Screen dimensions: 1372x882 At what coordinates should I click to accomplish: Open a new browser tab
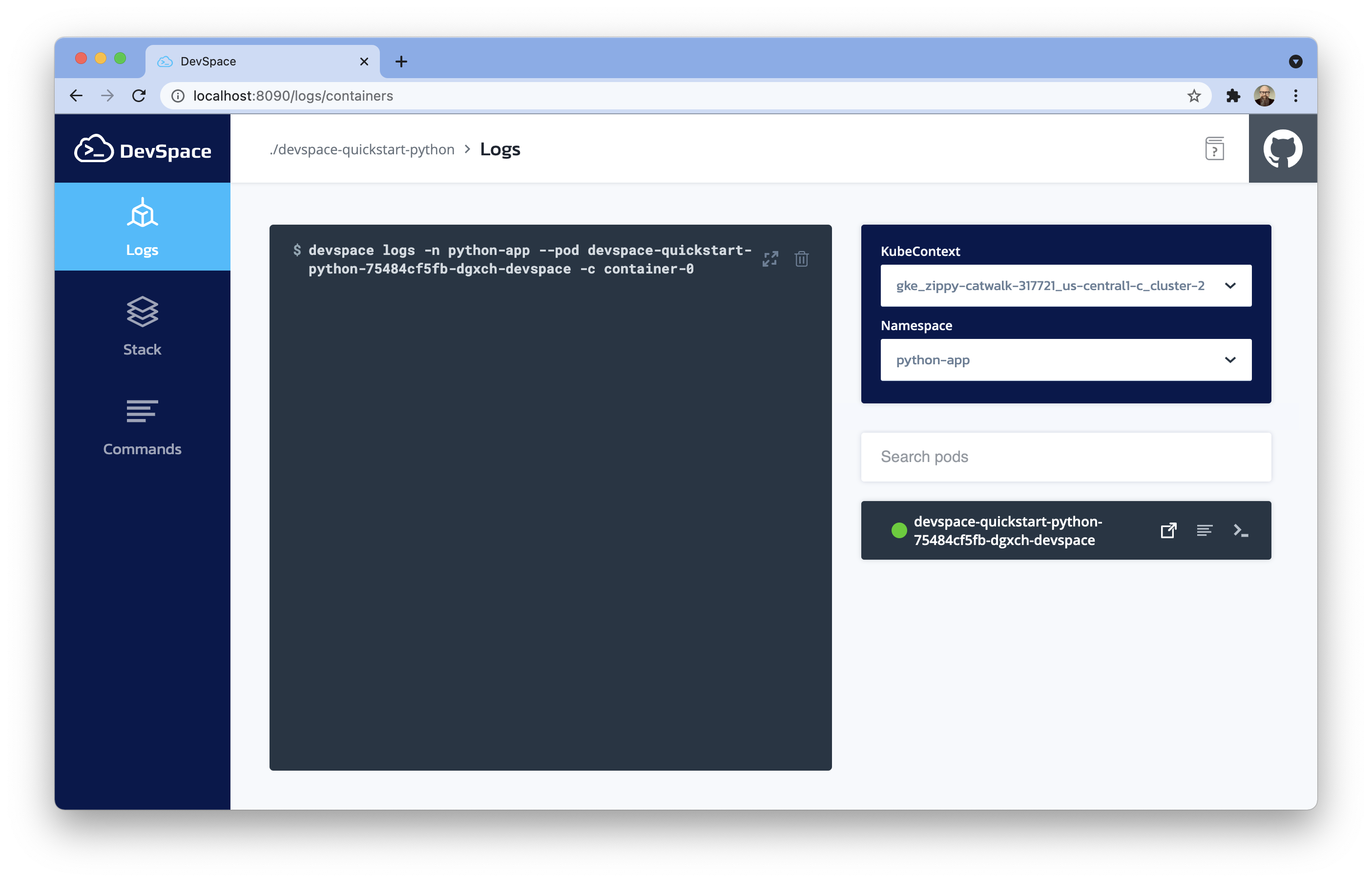point(401,61)
